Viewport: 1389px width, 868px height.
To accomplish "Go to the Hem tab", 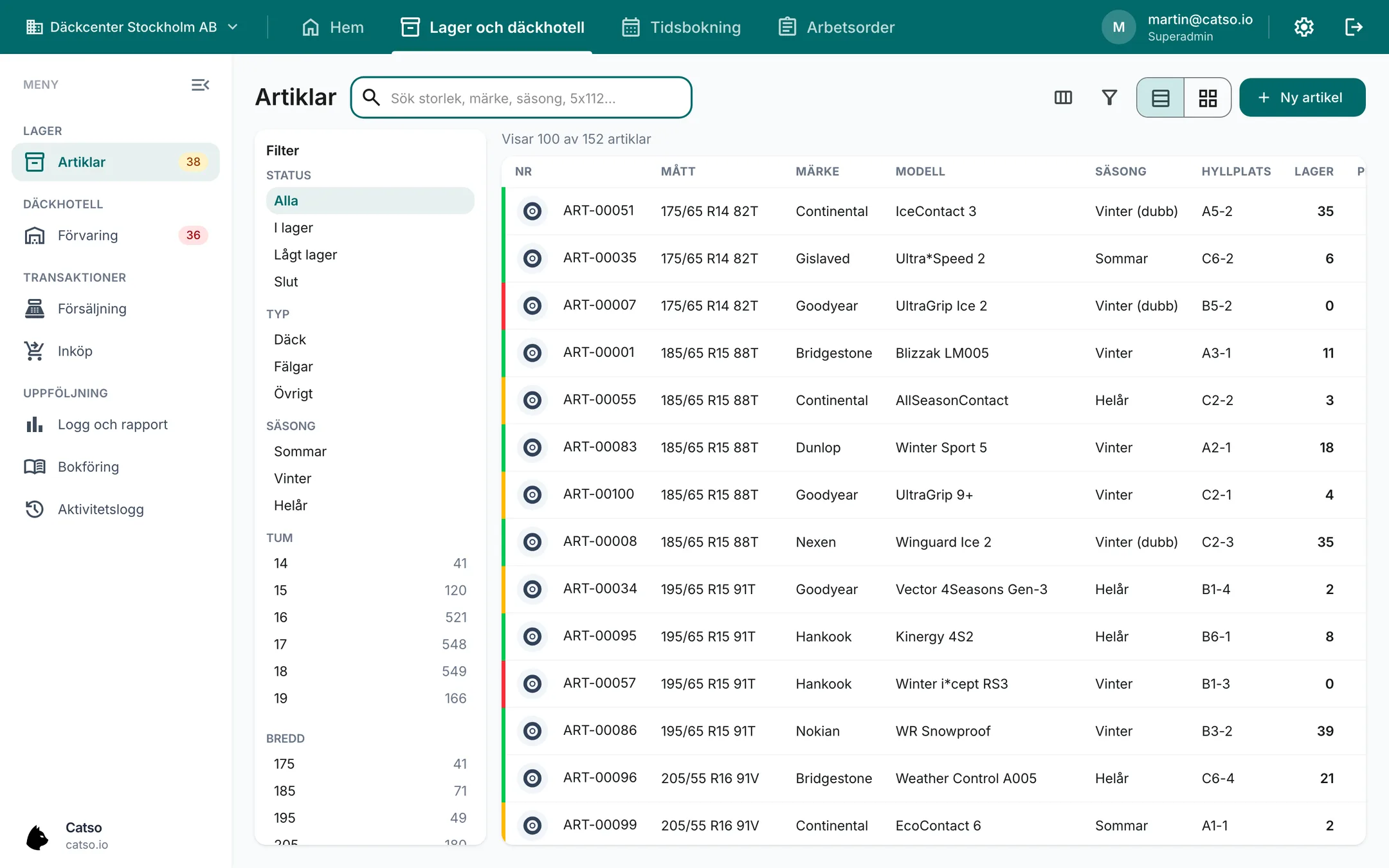I will pos(333,27).
